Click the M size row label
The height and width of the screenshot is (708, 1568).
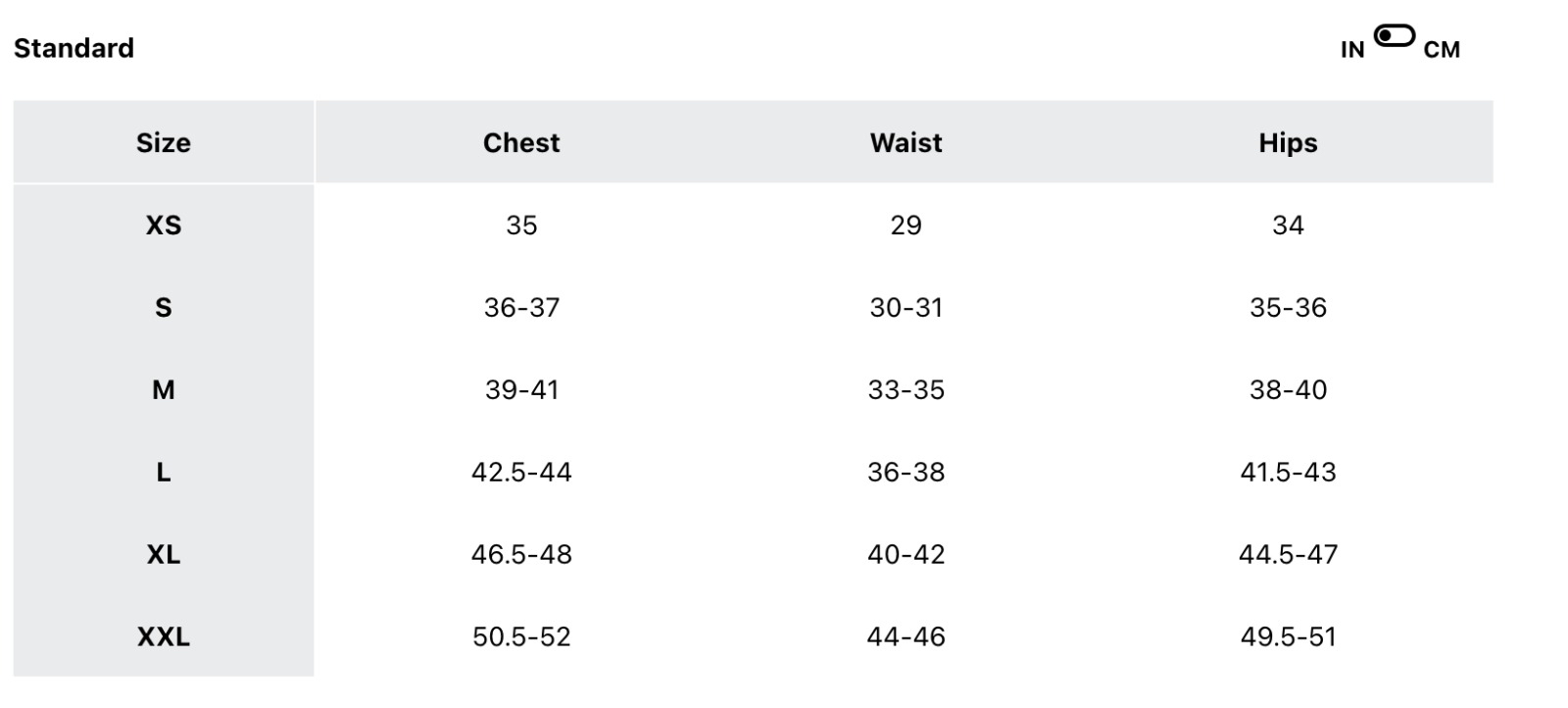tap(164, 390)
